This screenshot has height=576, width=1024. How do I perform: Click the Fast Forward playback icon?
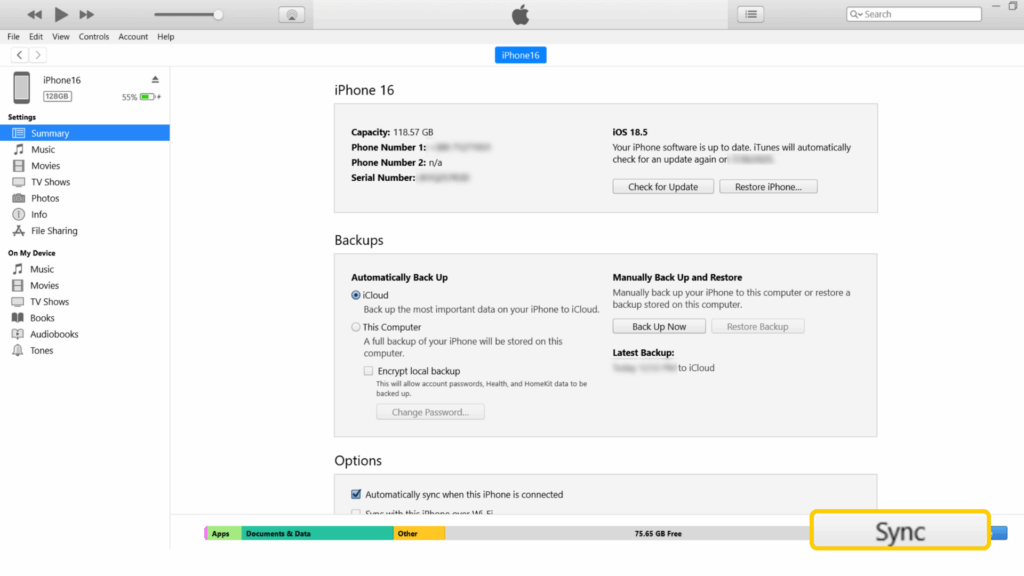[88, 14]
